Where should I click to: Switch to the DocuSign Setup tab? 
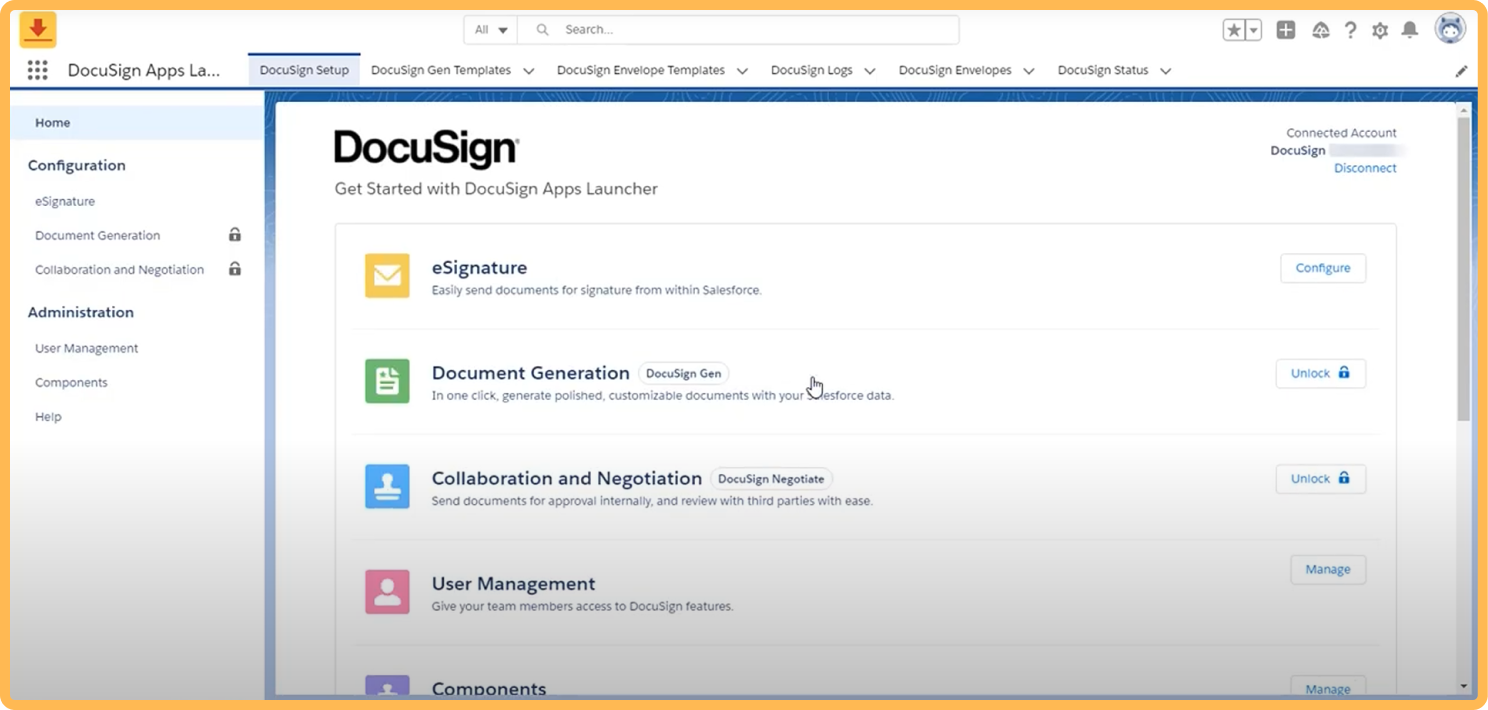click(x=304, y=70)
